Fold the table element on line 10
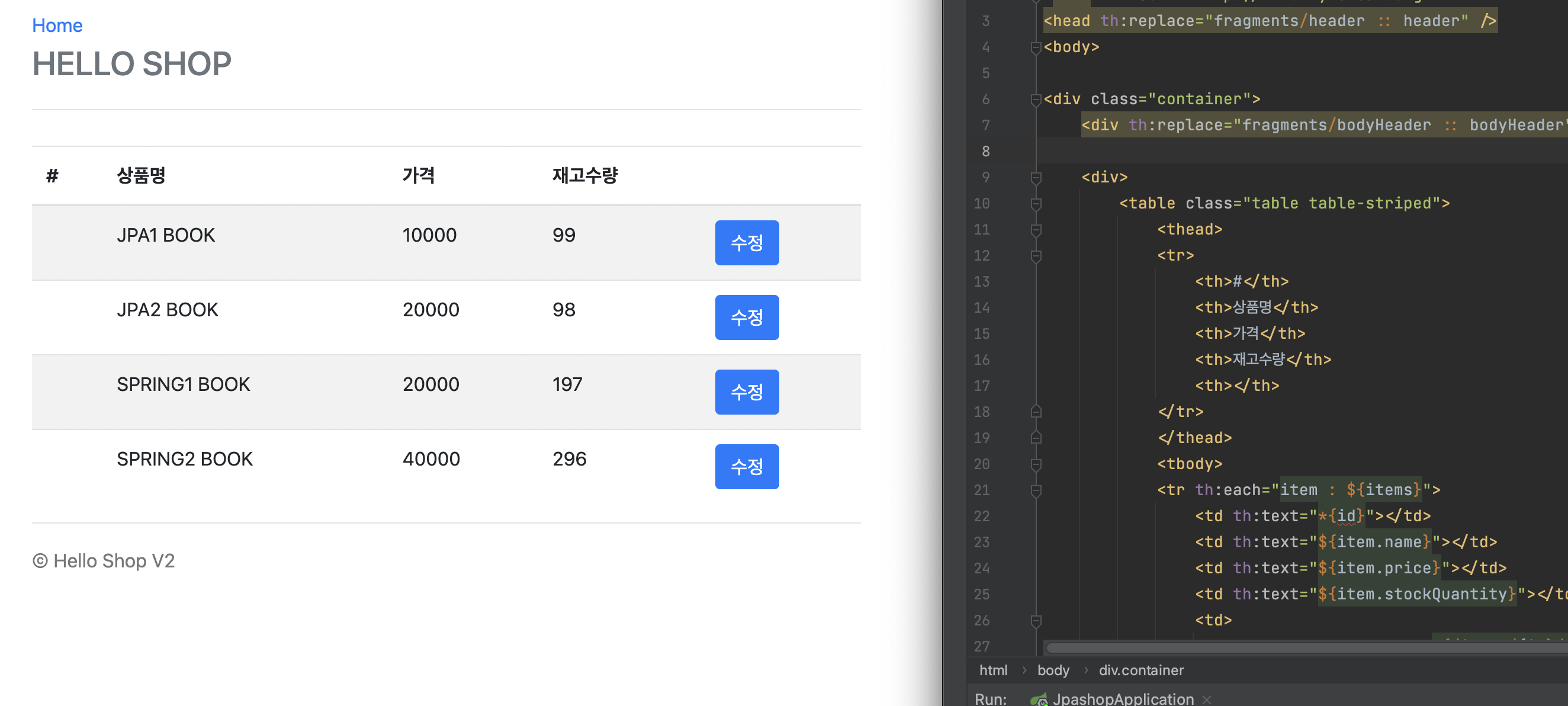Viewport: 1568px width, 706px height. pyautogui.click(x=1036, y=204)
